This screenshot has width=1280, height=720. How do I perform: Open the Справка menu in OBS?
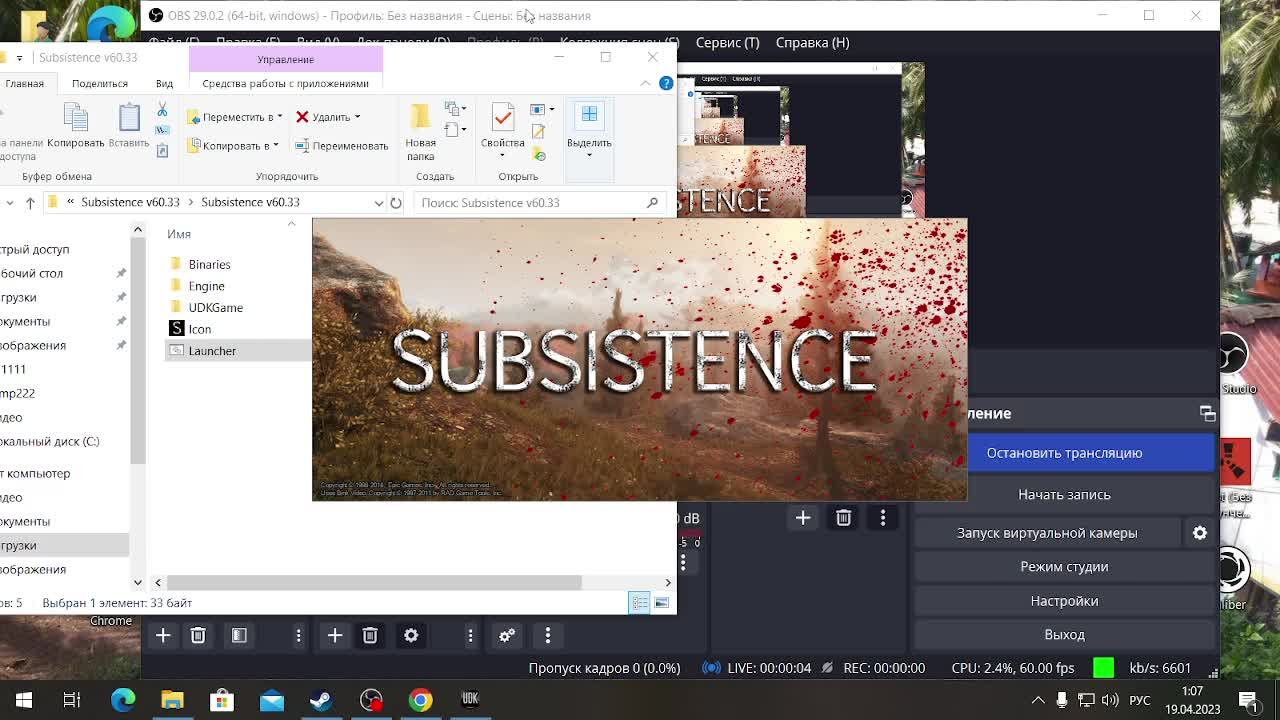(x=813, y=42)
